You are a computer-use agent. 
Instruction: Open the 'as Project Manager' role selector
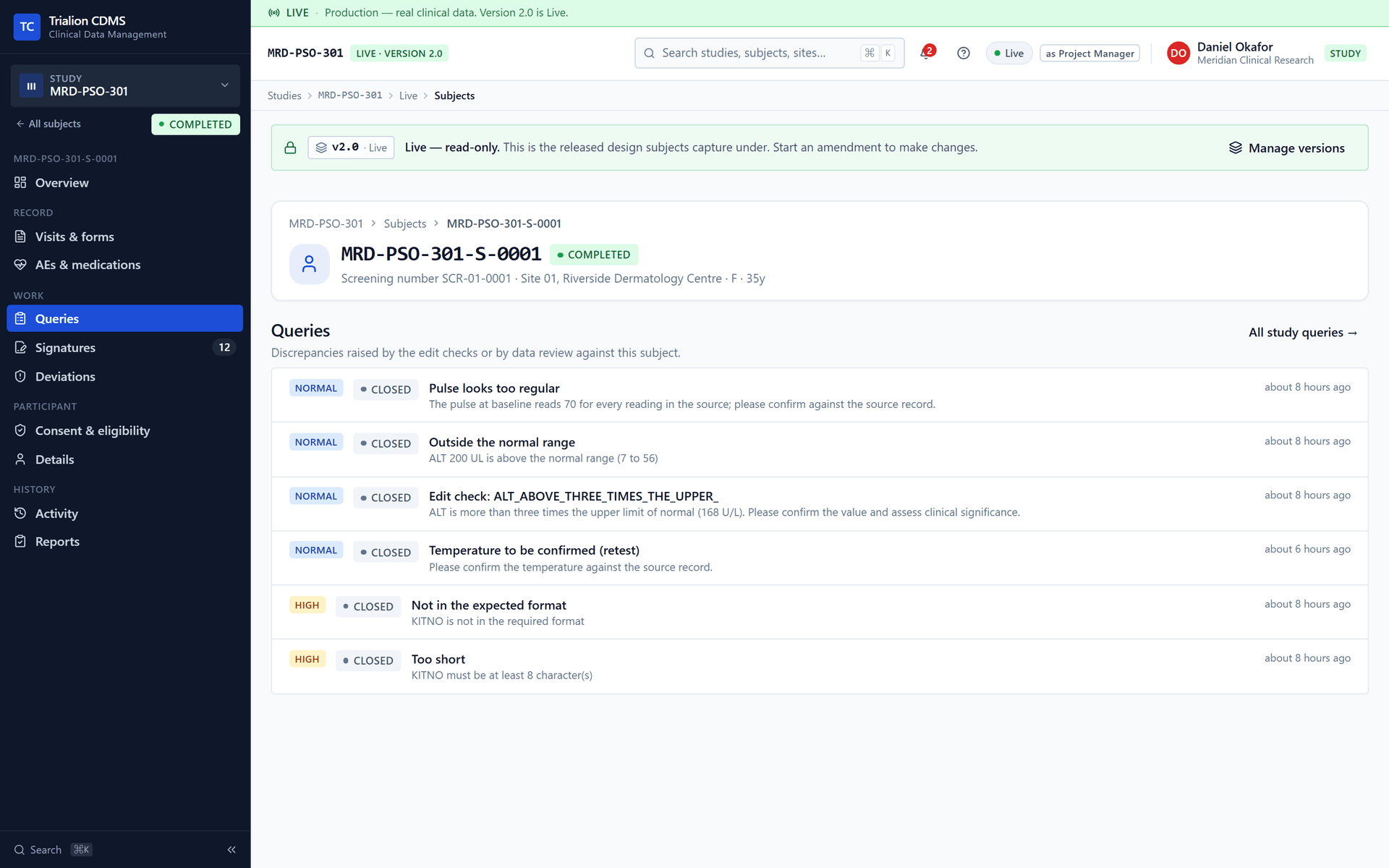pyautogui.click(x=1089, y=53)
